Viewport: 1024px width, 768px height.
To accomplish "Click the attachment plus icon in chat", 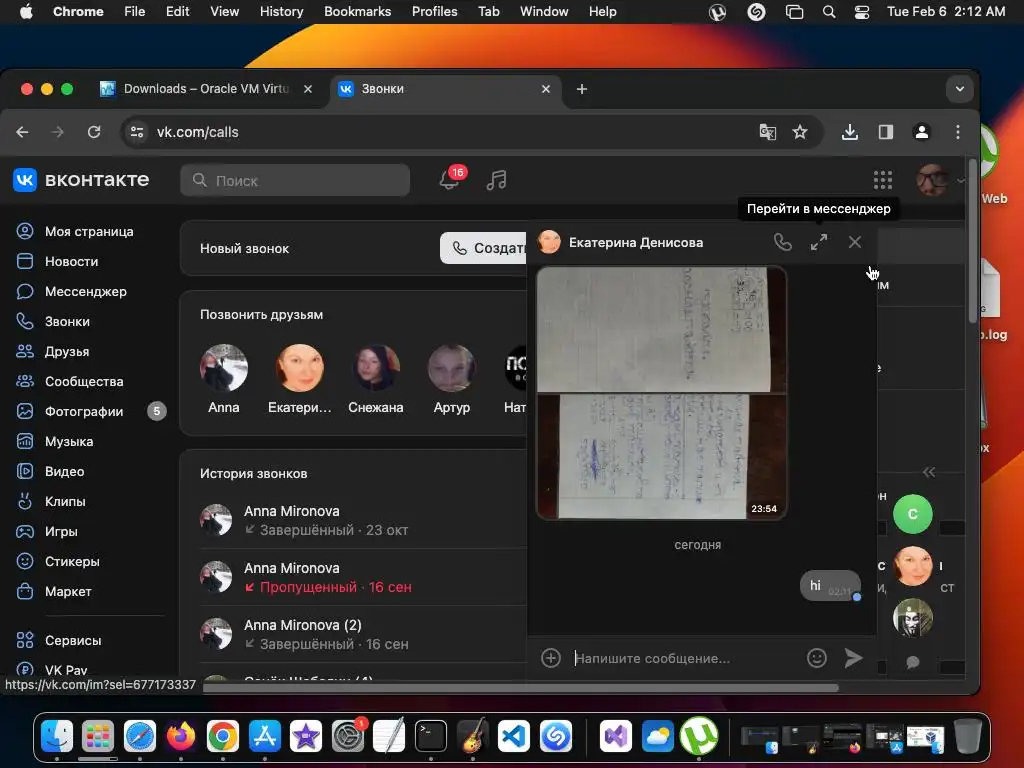I will pyautogui.click(x=551, y=658).
